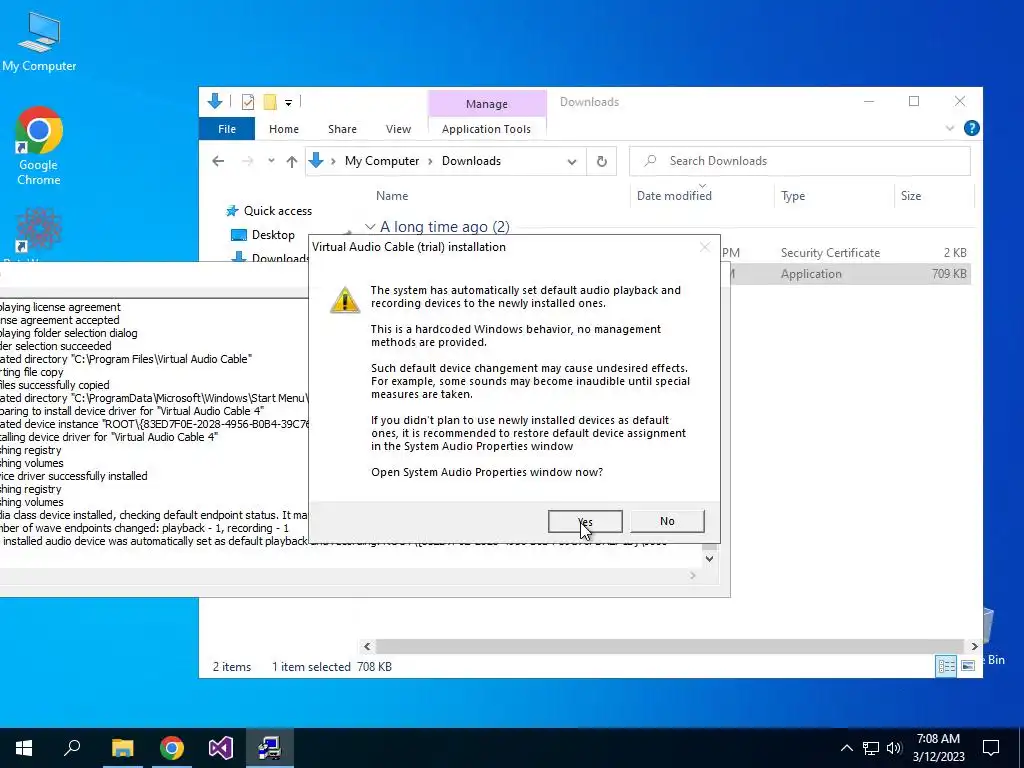Open My Computer desktop icon

pyautogui.click(x=39, y=42)
